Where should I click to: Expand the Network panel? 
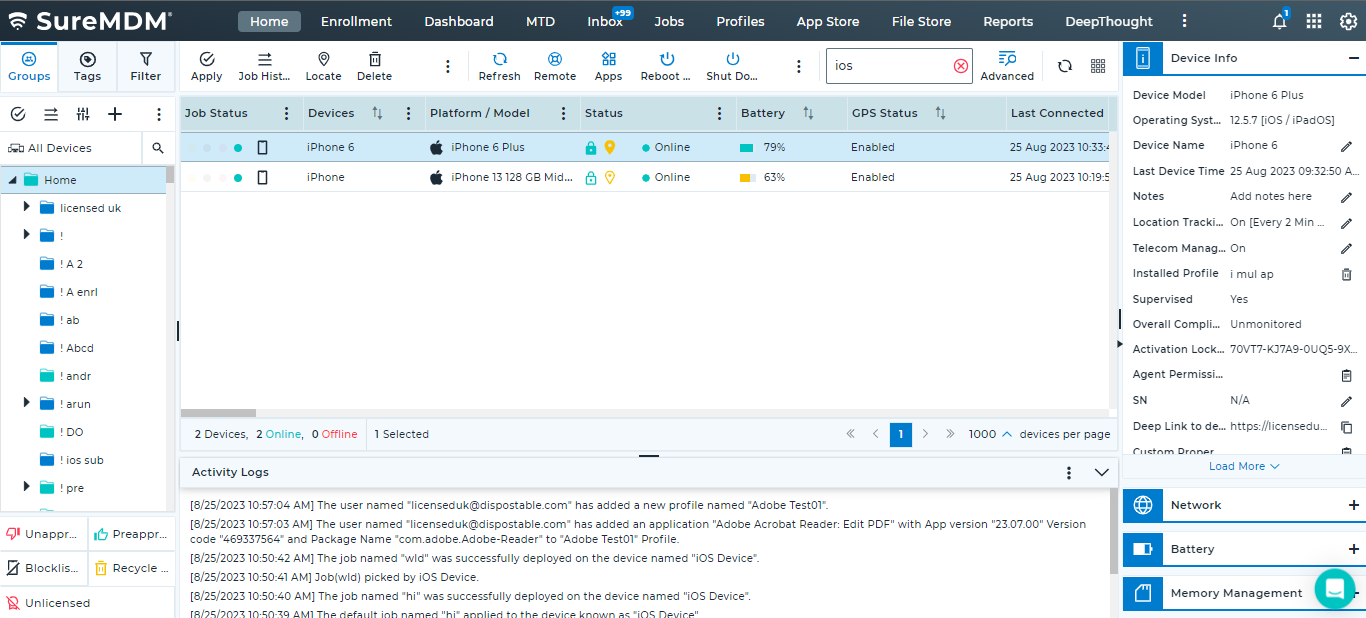point(1353,505)
